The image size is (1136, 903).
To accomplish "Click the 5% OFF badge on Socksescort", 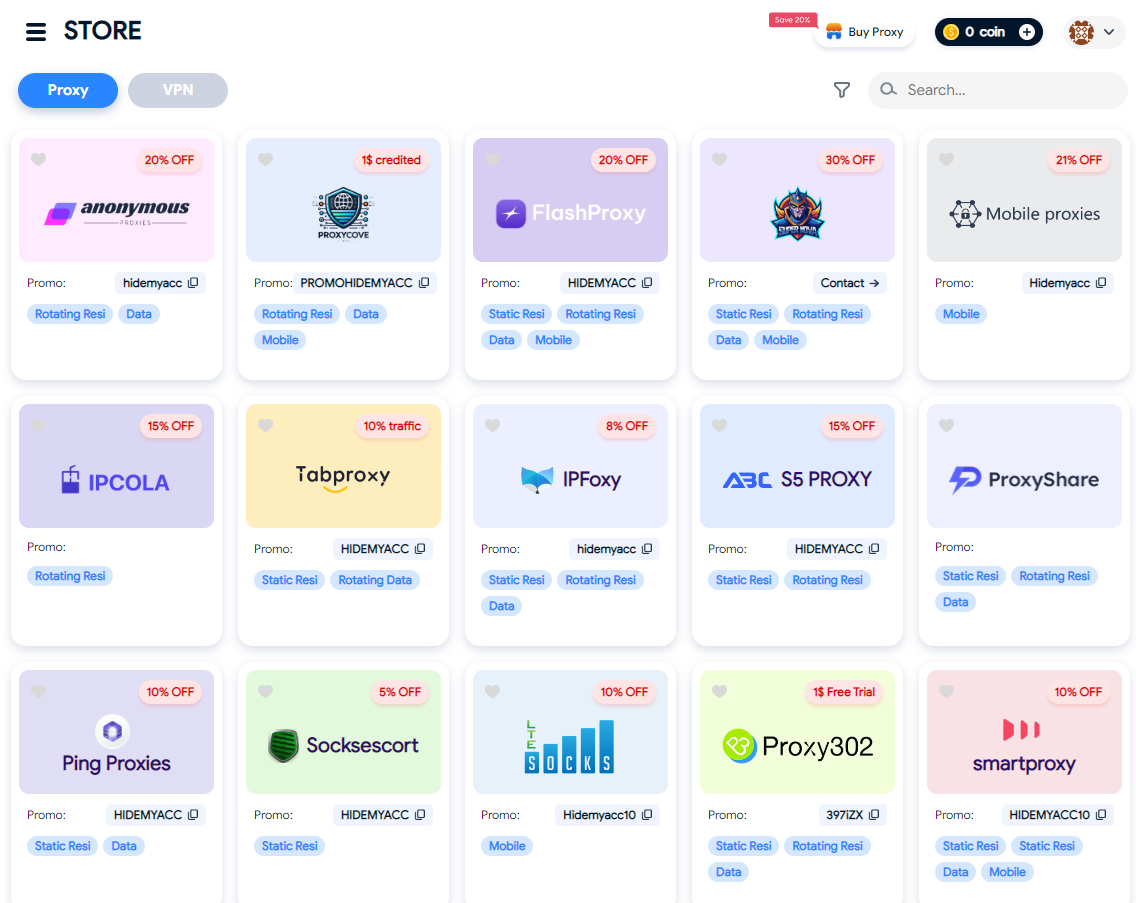I will [400, 692].
